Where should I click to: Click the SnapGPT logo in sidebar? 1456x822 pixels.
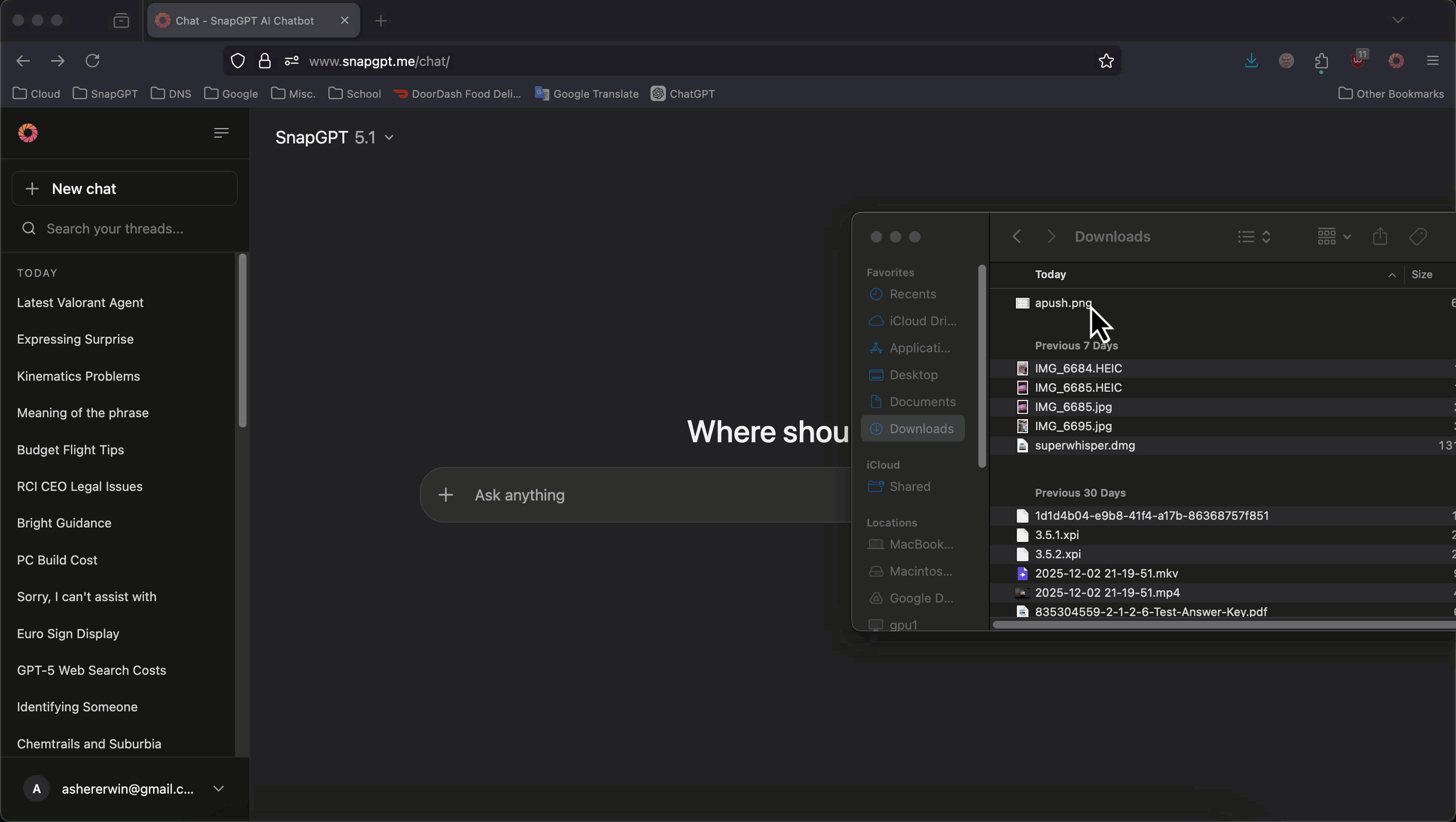[x=28, y=133]
